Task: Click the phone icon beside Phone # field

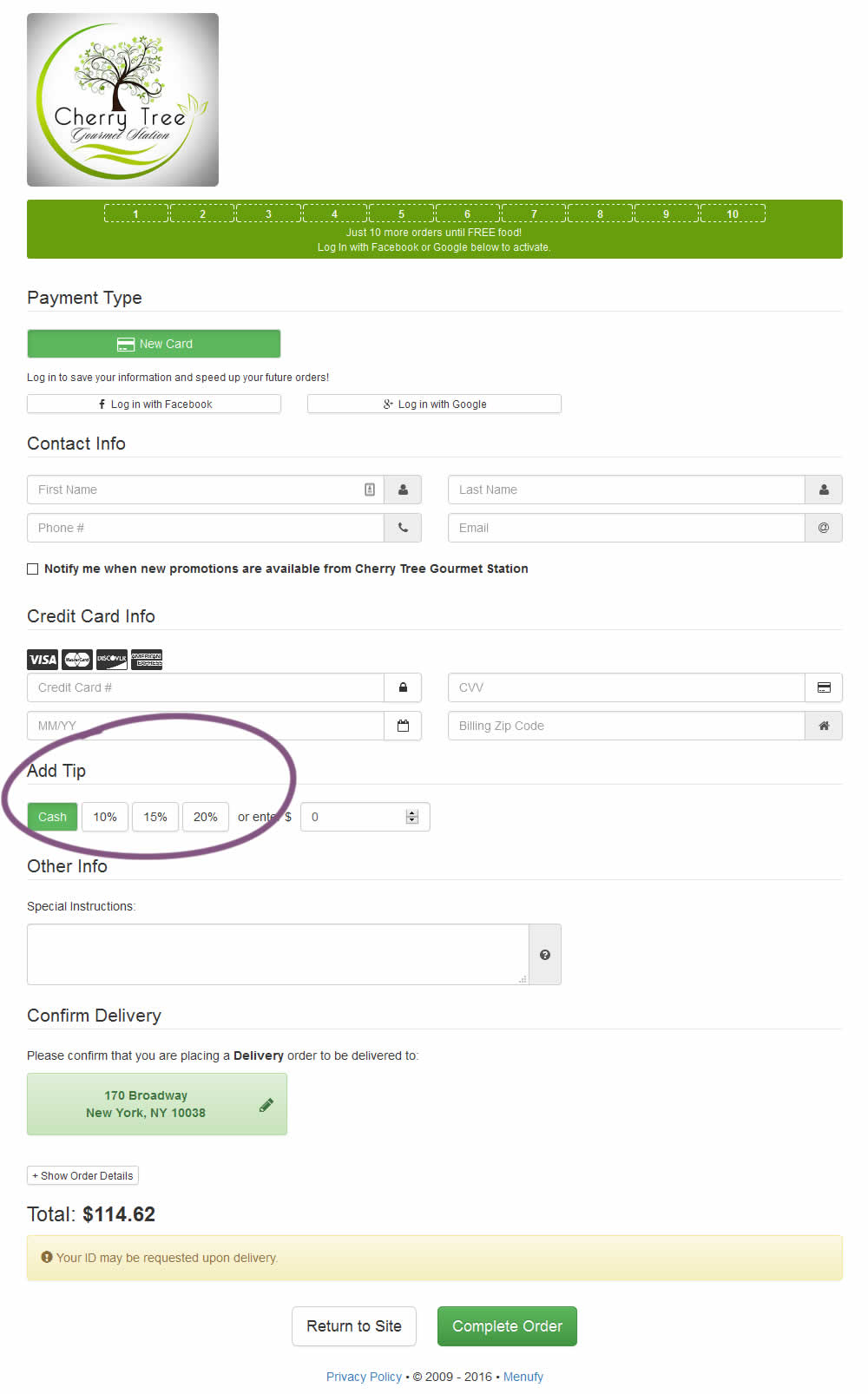Action: click(403, 528)
